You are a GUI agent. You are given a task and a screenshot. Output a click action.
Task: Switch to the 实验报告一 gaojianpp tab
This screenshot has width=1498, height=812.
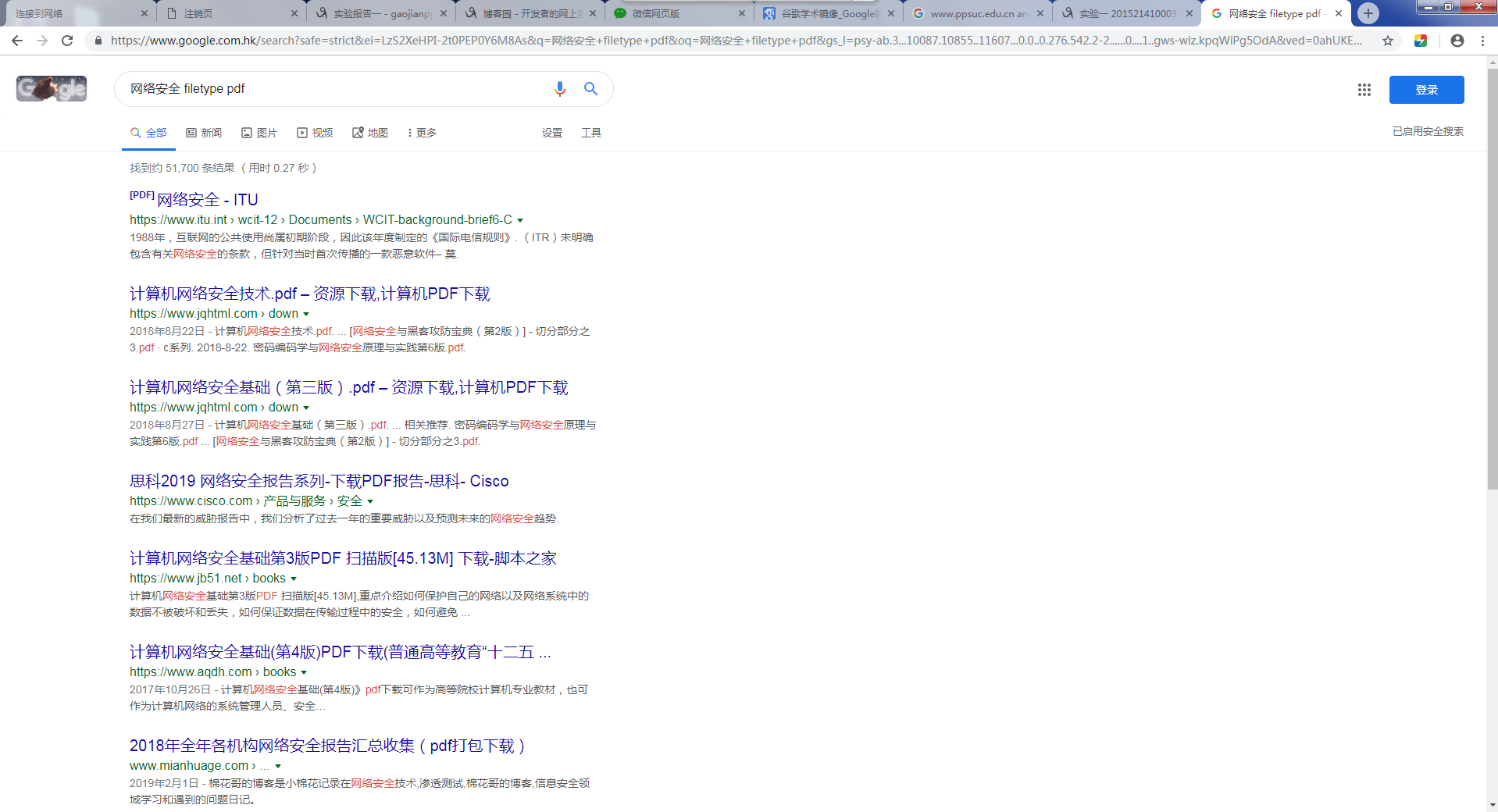pos(380,13)
